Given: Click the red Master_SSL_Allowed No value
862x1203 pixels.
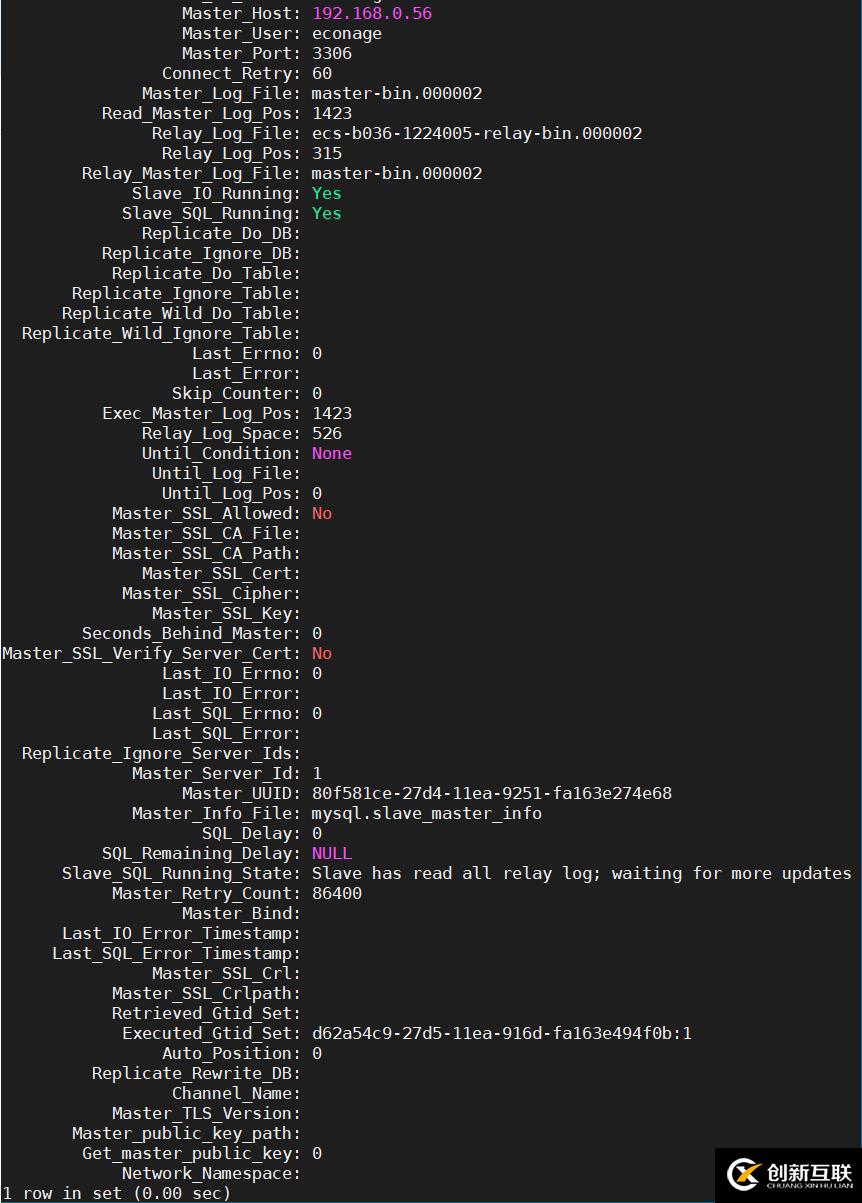Looking at the screenshot, I should click(322, 513).
